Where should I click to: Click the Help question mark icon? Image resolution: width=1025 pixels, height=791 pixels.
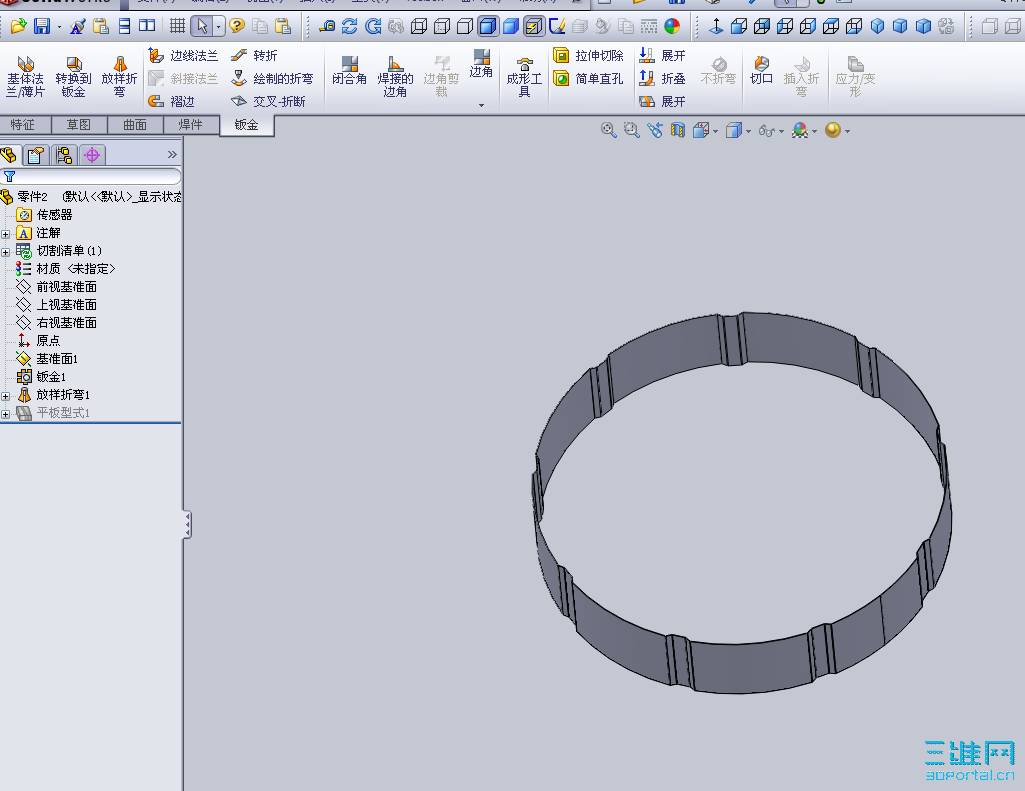[237, 26]
